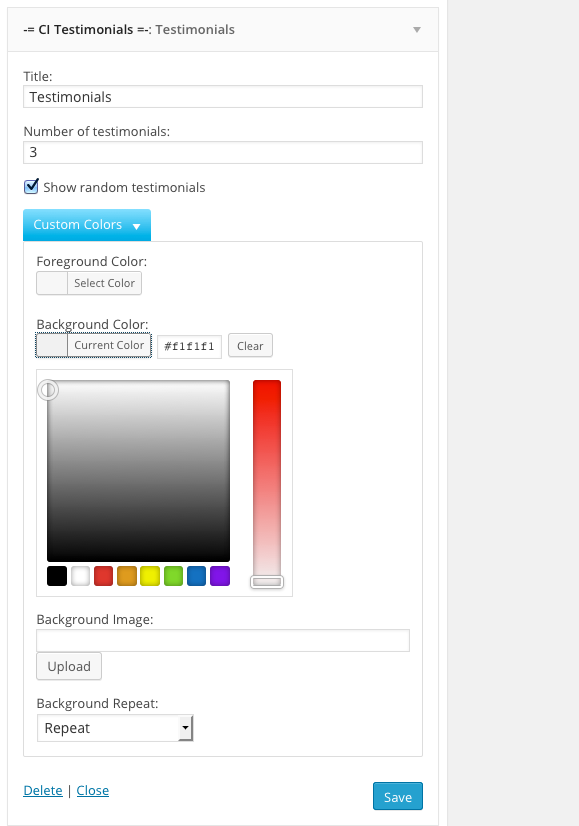The image size is (579, 826).
Task: Clear the background color
Action: (x=250, y=346)
